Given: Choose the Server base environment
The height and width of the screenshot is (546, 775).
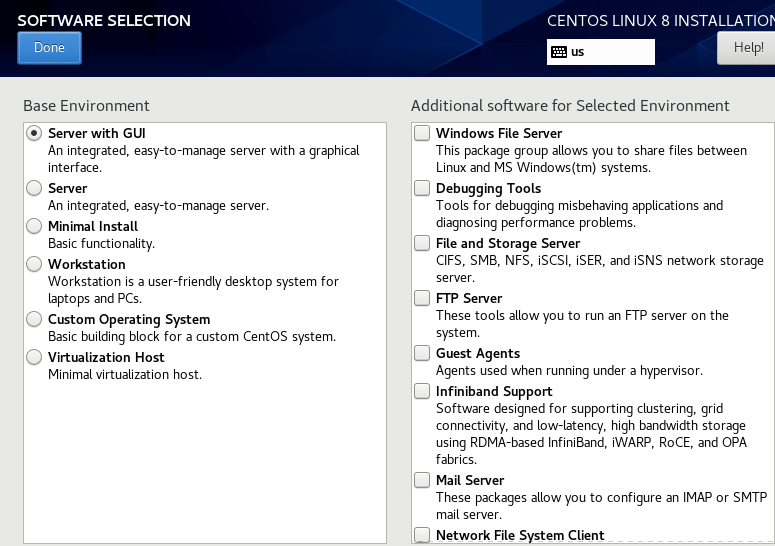Looking at the screenshot, I should coord(35,188).
